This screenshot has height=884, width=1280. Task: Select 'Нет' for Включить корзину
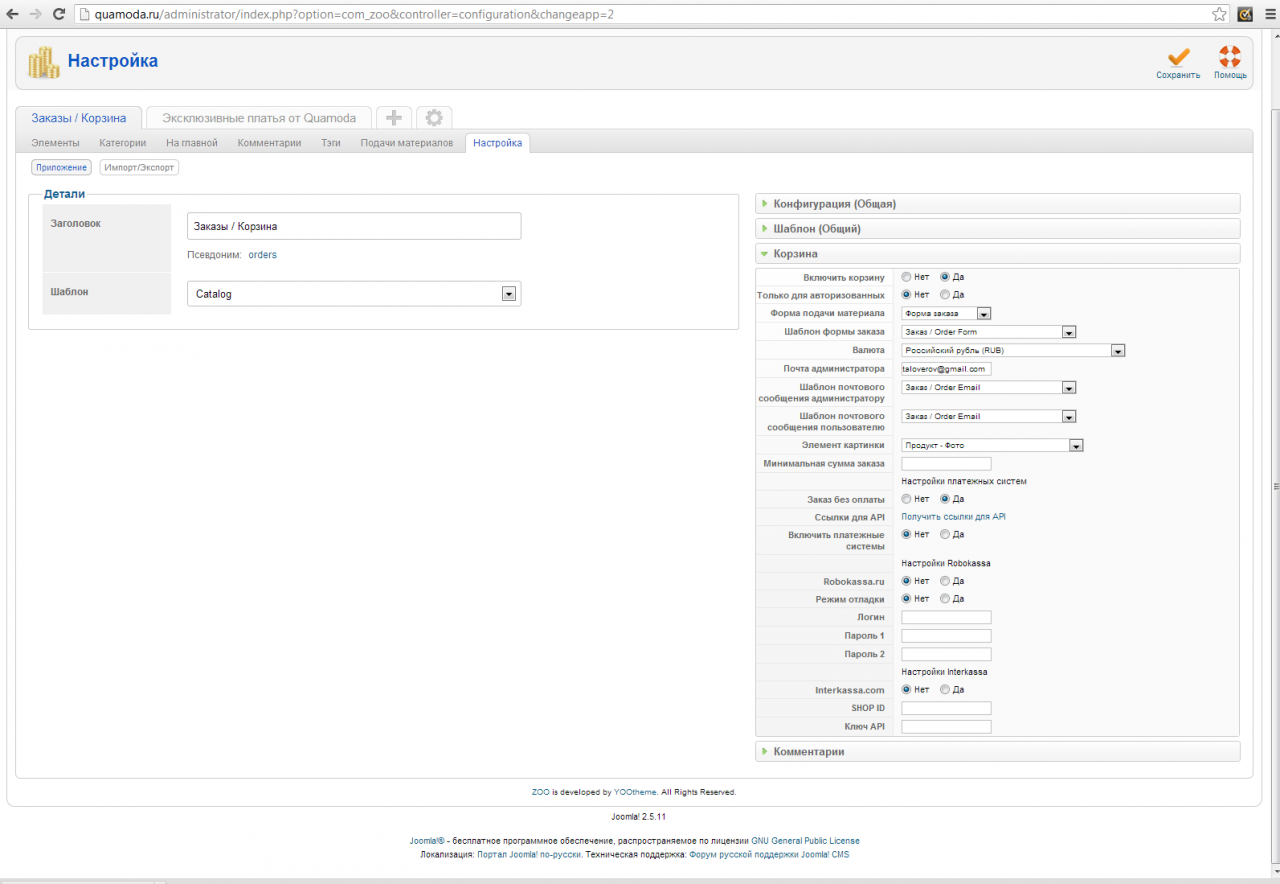[x=906, y=277]
